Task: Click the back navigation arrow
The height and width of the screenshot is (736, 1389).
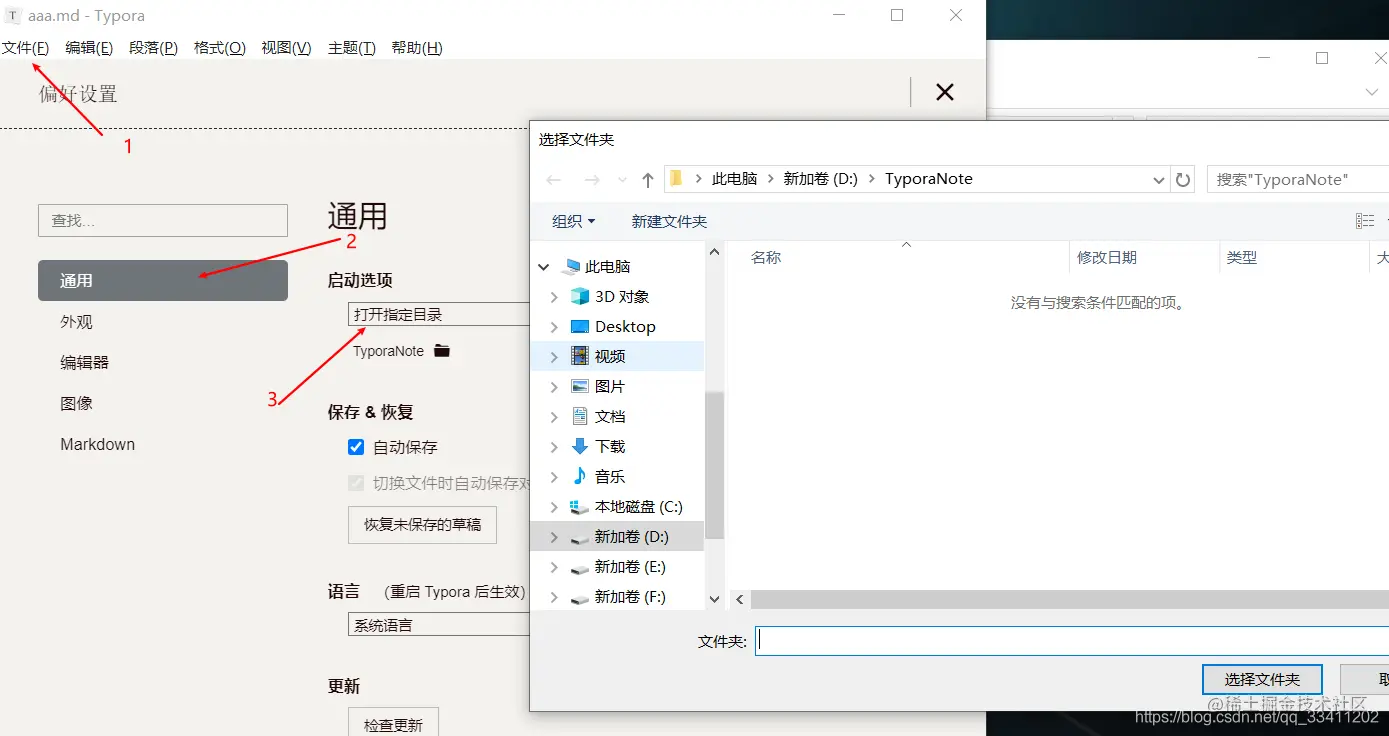Action: (x=553, y=178)
